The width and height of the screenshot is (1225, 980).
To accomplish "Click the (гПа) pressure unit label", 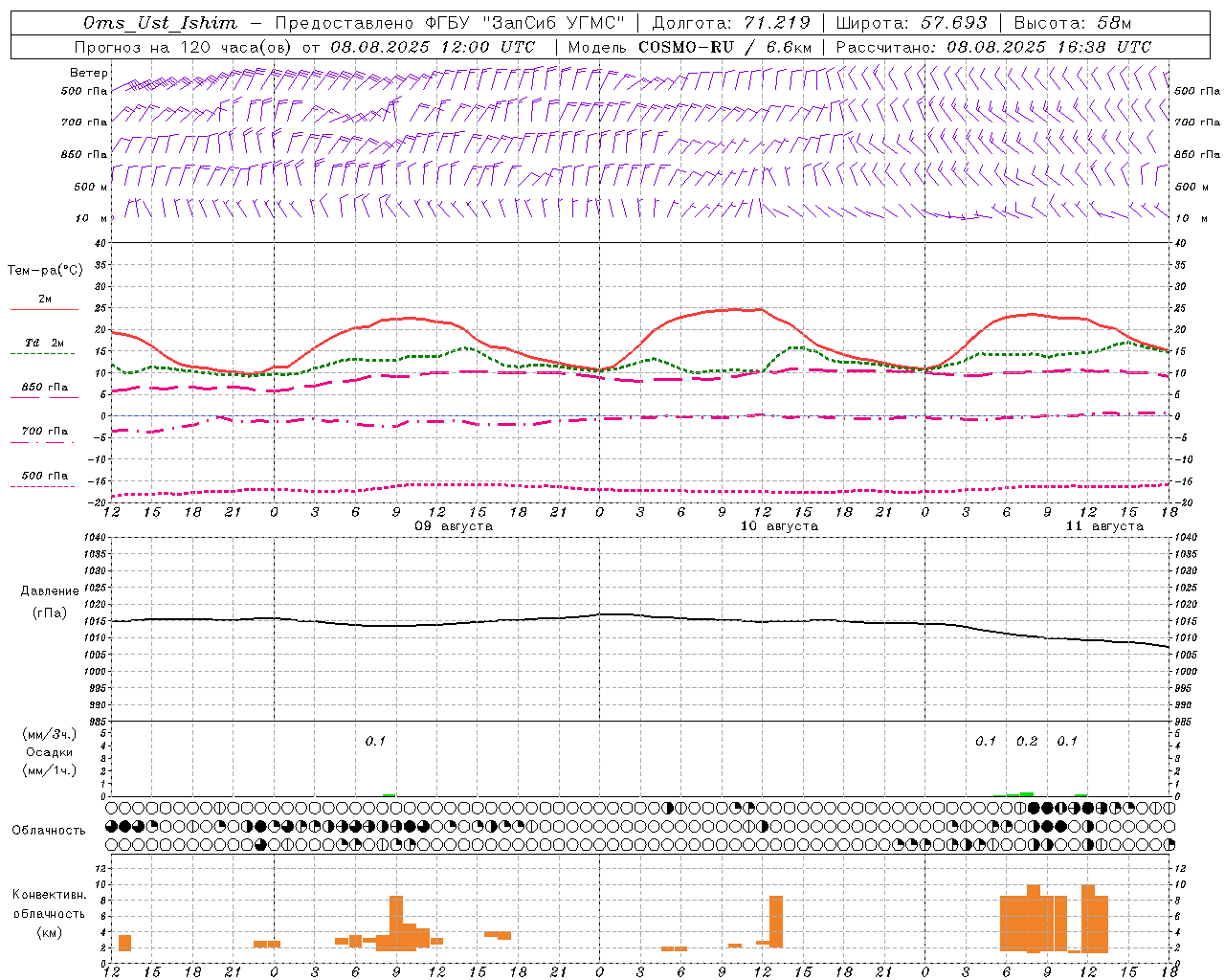I will [50, 612].
